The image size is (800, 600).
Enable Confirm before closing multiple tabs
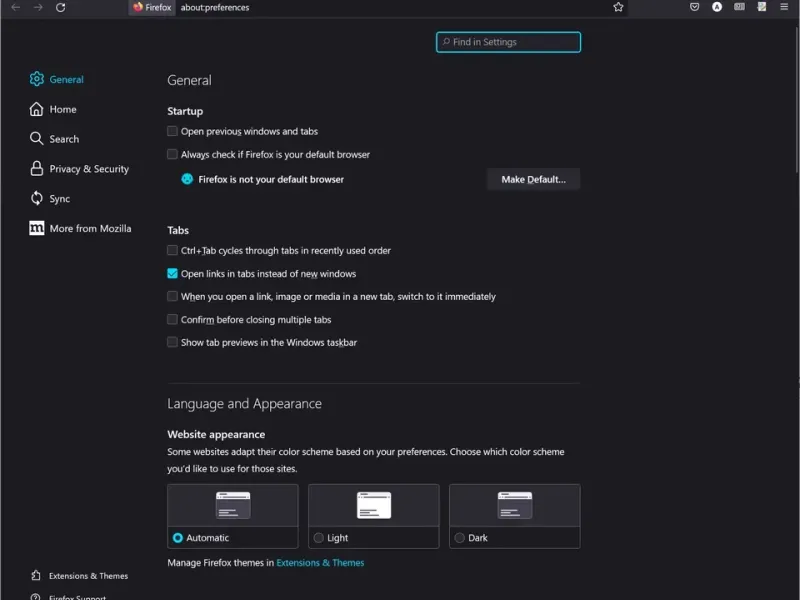point(173,320)
